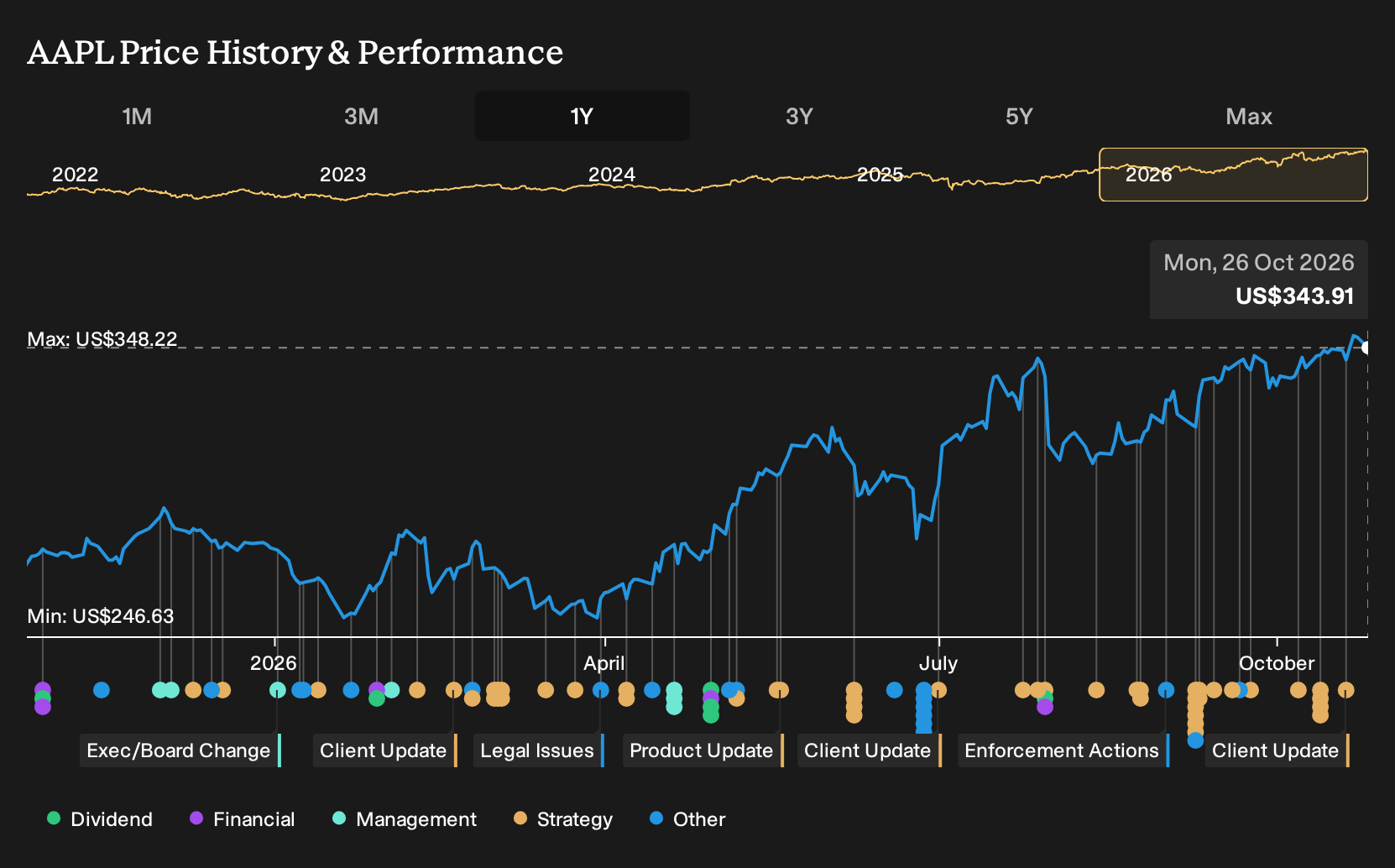
Task: Toggle the Strategy legend filter
Action: [x=563, y=819]
